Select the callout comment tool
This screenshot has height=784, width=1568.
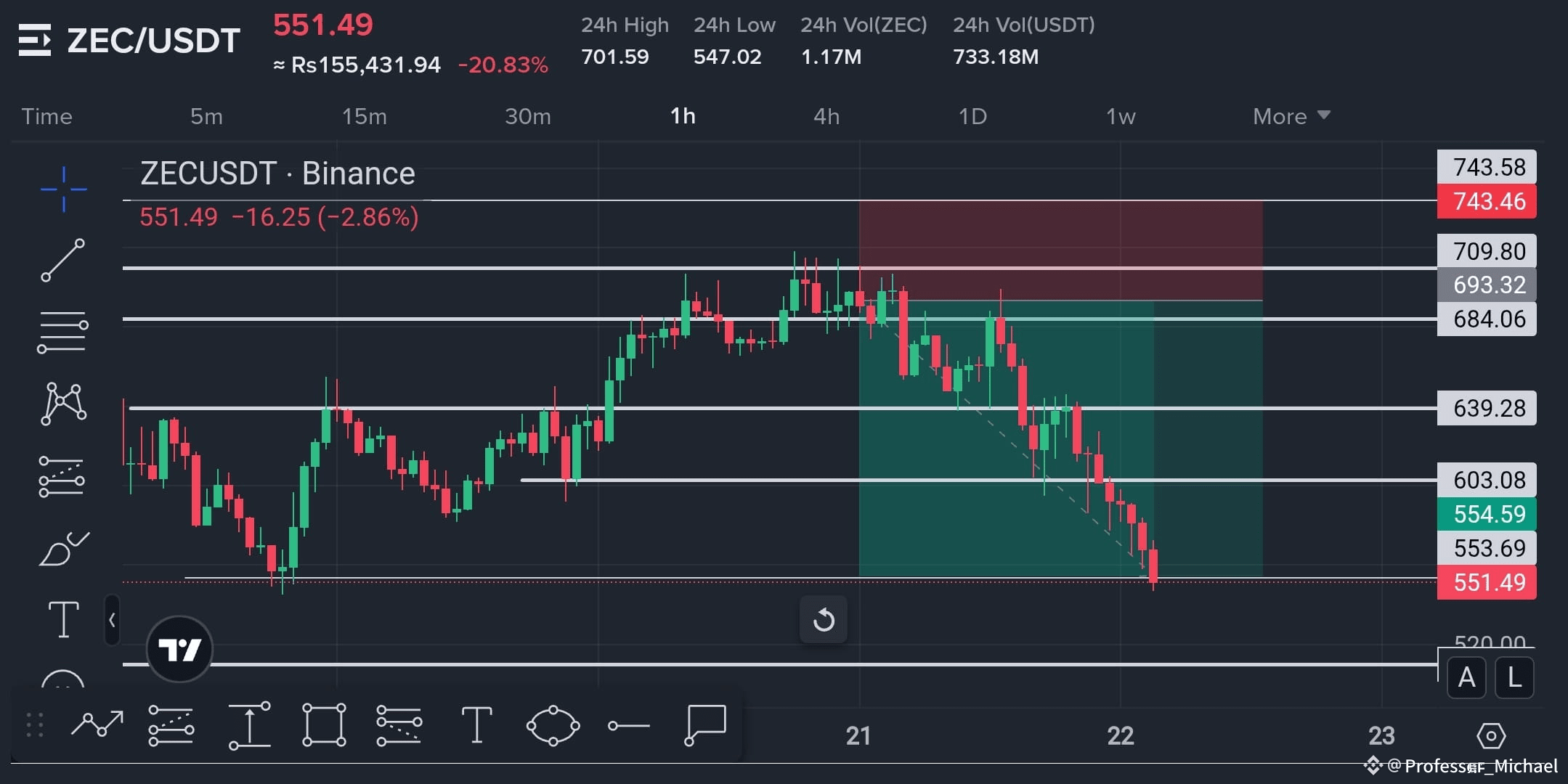coord(705,724)
